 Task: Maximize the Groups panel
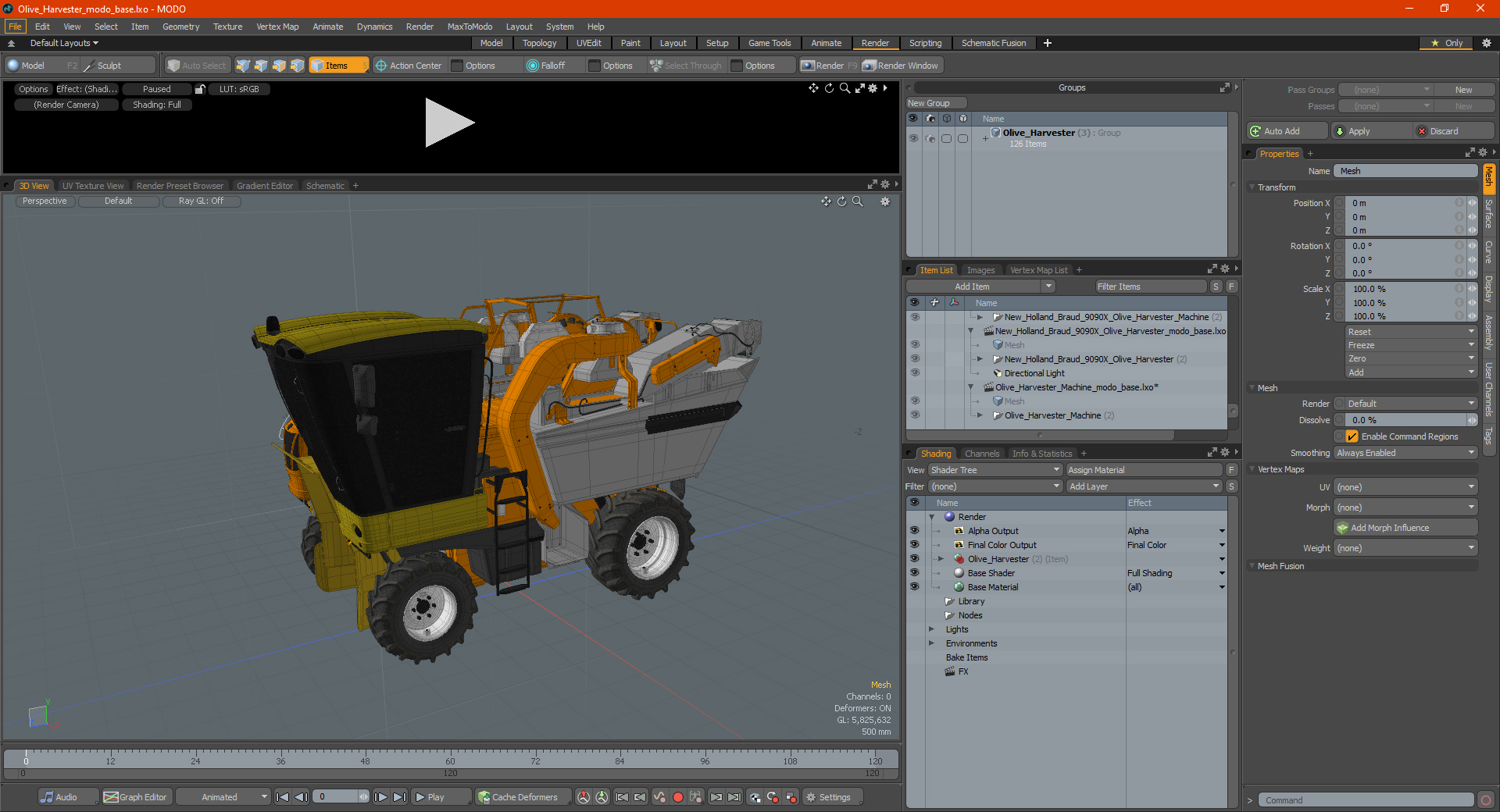(1225, 87)
